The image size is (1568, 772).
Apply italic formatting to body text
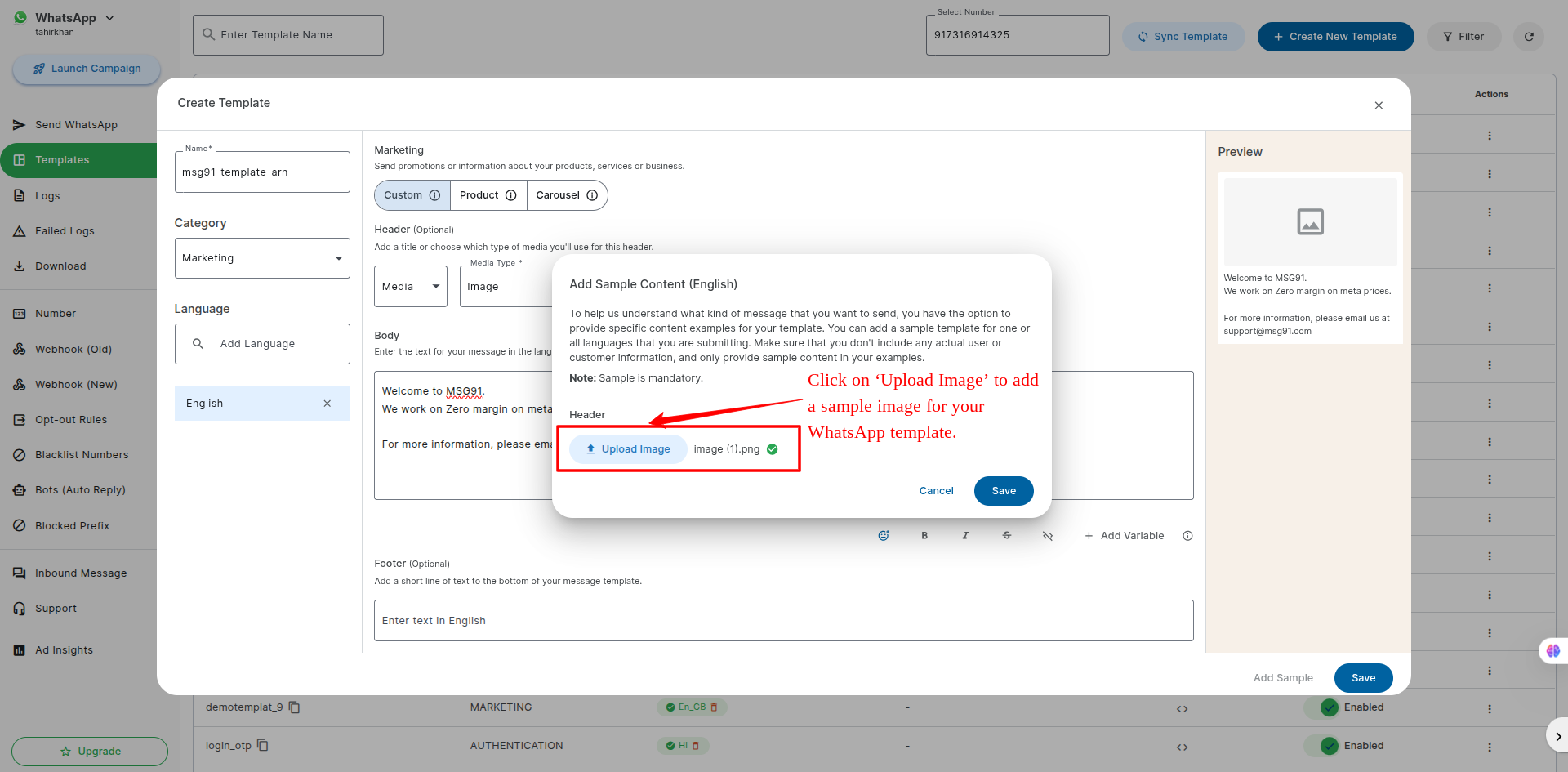(965, 536)
